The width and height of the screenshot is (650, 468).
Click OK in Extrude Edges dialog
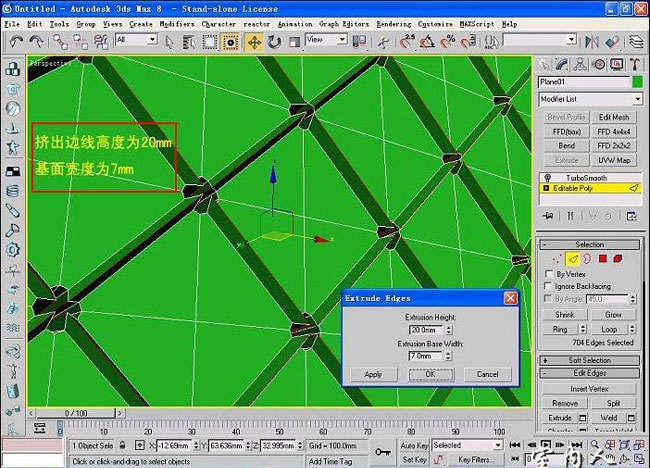(x=431, y=374)
